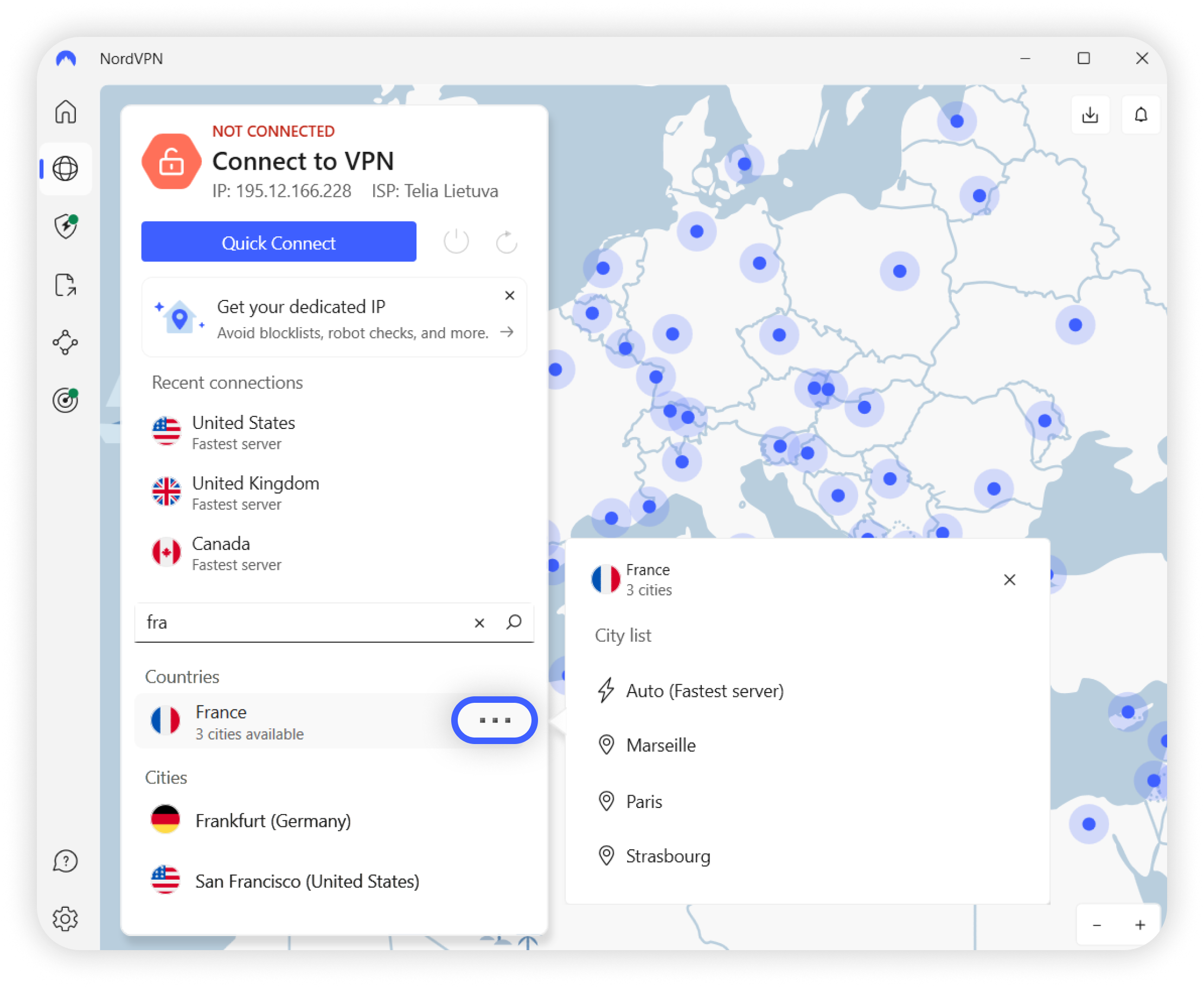The image size is (1204, 987).
Task: Select Auto (Fastest server) option
Action: [x=704, y=691]
